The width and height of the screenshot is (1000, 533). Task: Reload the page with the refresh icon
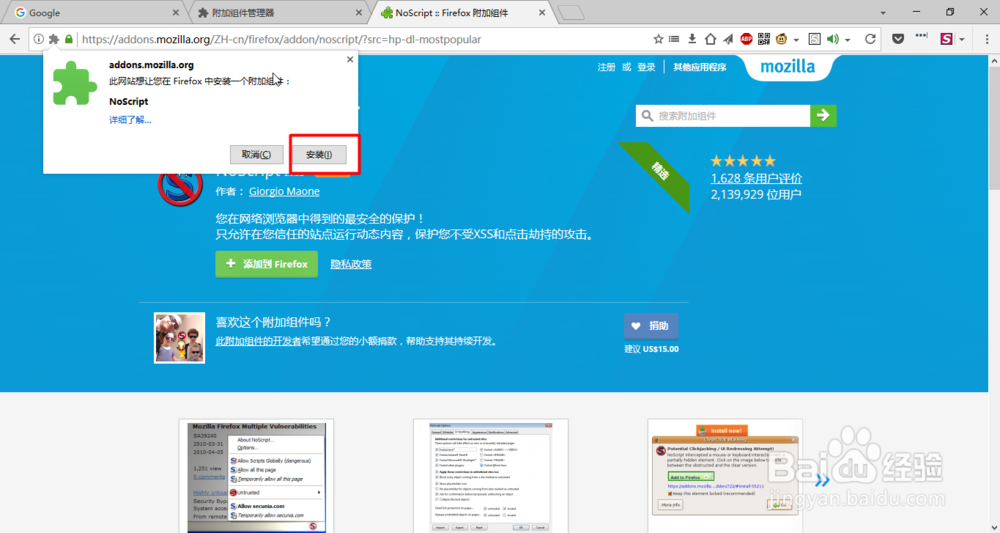click(x=870, y=40)
